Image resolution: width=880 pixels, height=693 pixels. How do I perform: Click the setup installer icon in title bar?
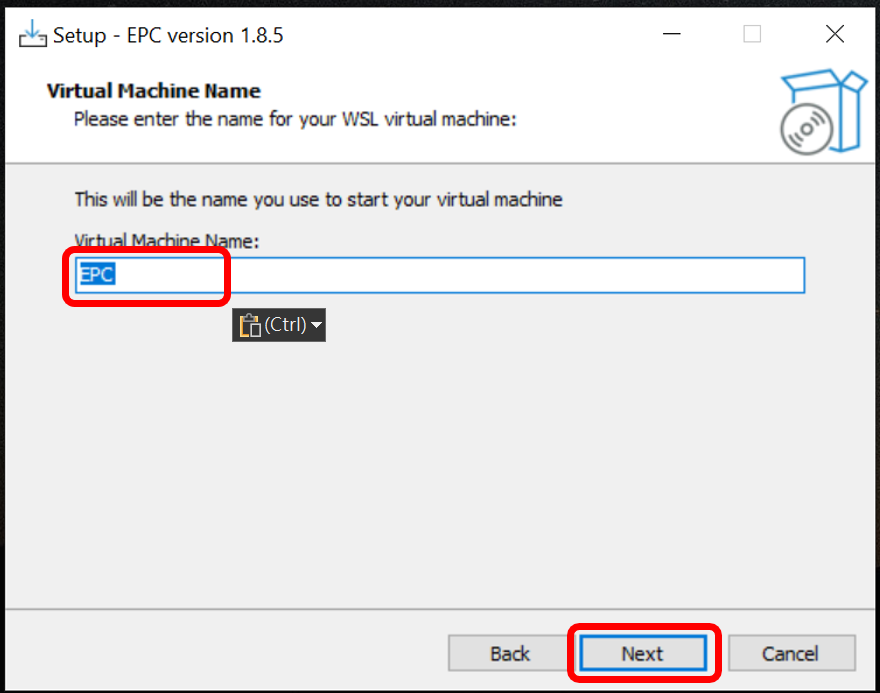click(33, 35)
